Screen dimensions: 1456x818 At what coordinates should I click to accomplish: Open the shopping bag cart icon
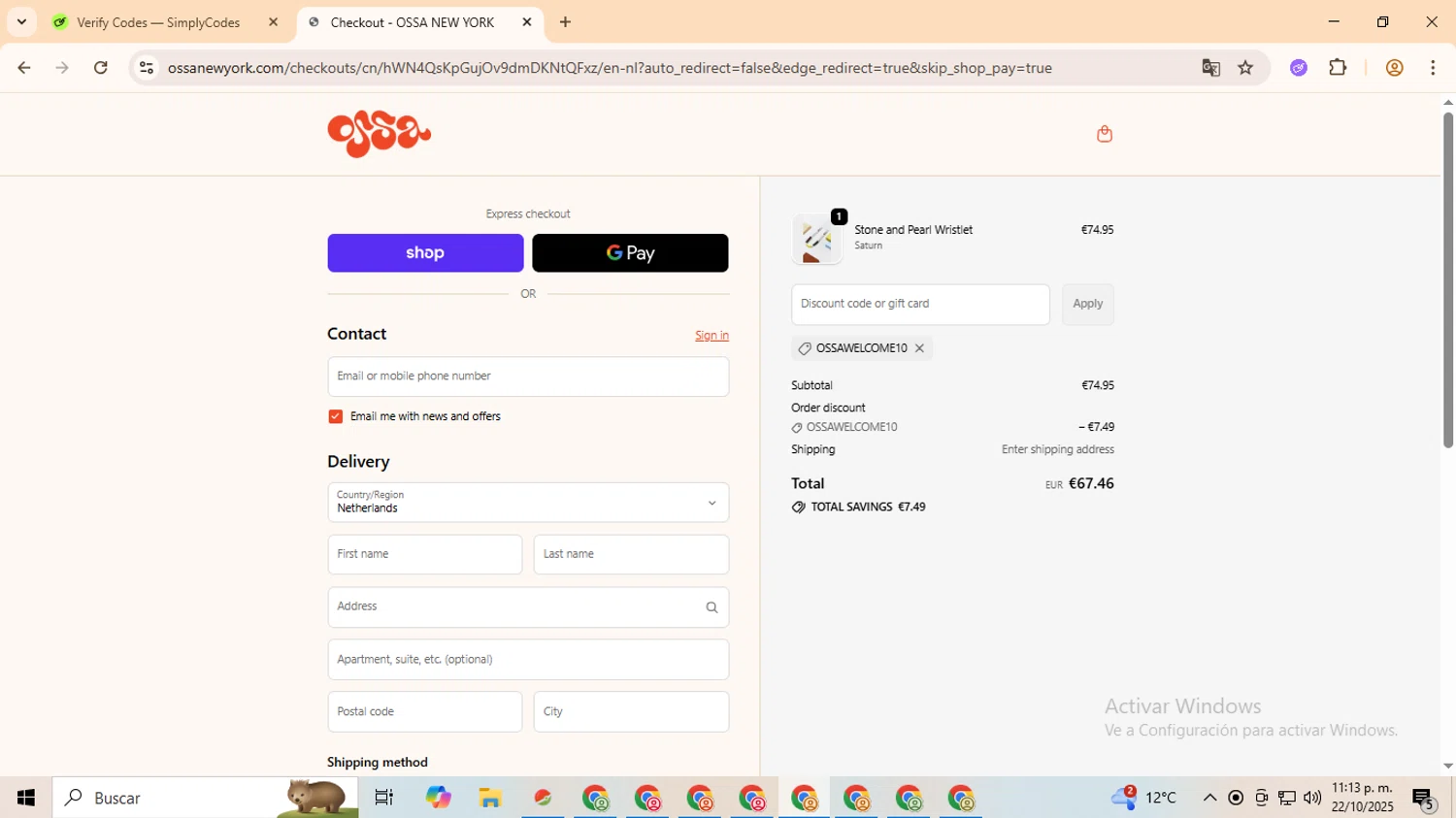(x=1104, y=134)
